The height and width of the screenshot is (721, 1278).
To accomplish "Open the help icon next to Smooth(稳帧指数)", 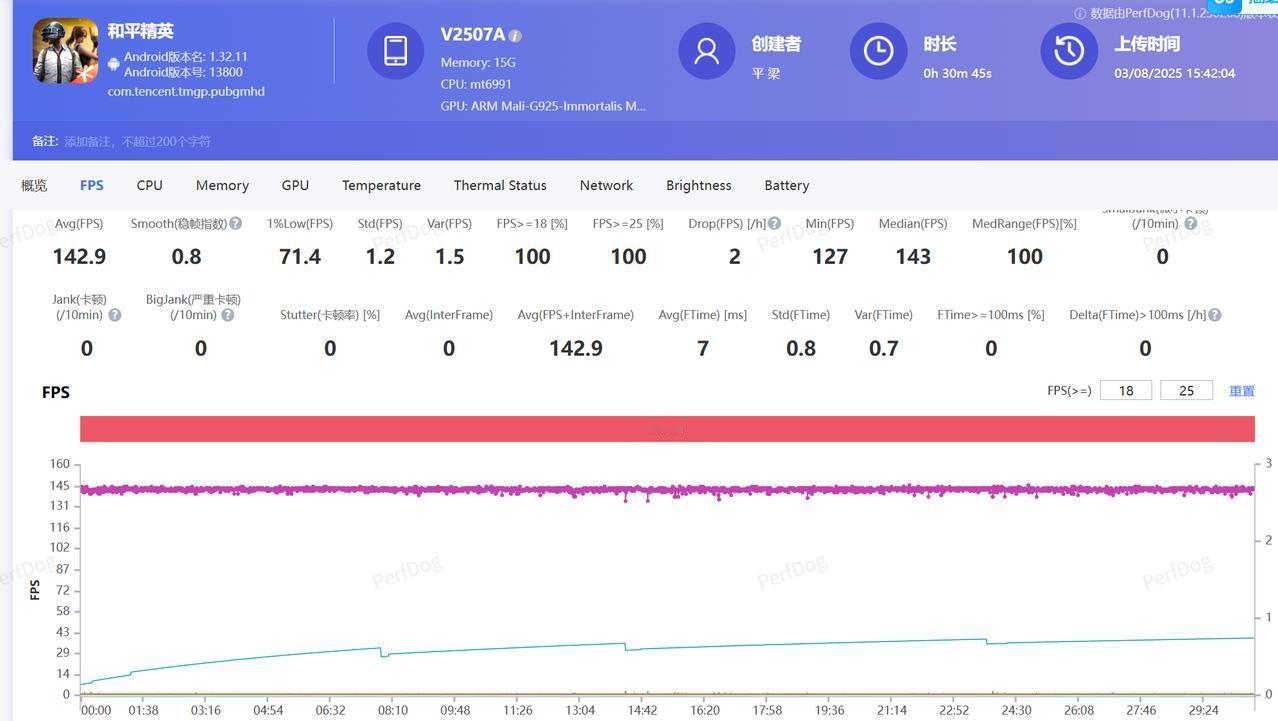I will point(236,223).
